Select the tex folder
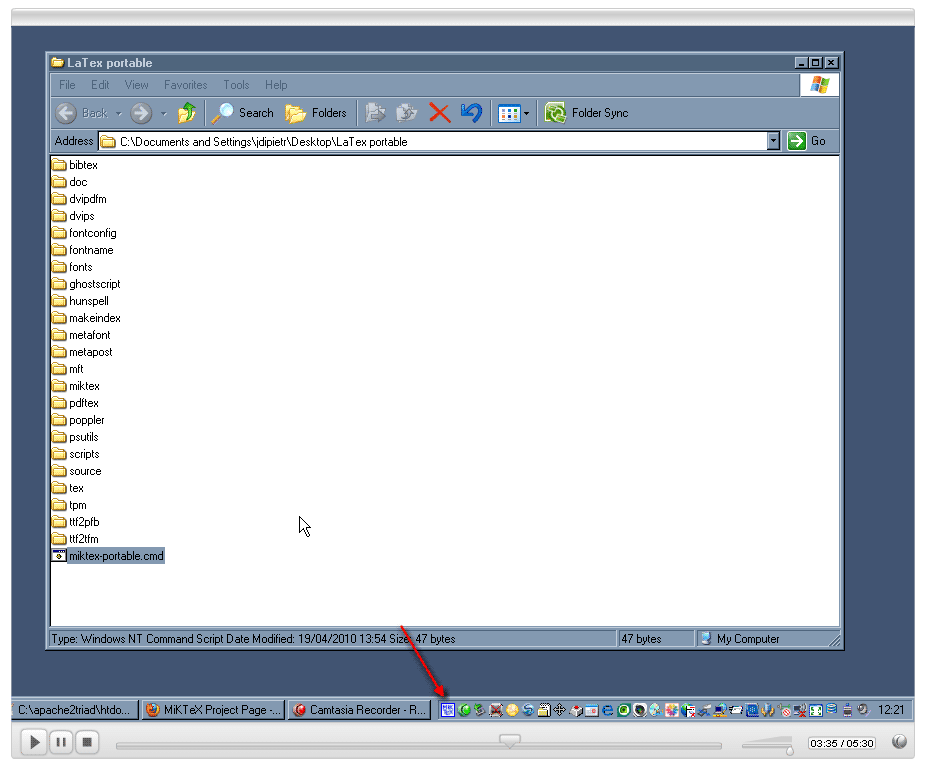This screenshot has height=772, width=927. click(68, 488)
